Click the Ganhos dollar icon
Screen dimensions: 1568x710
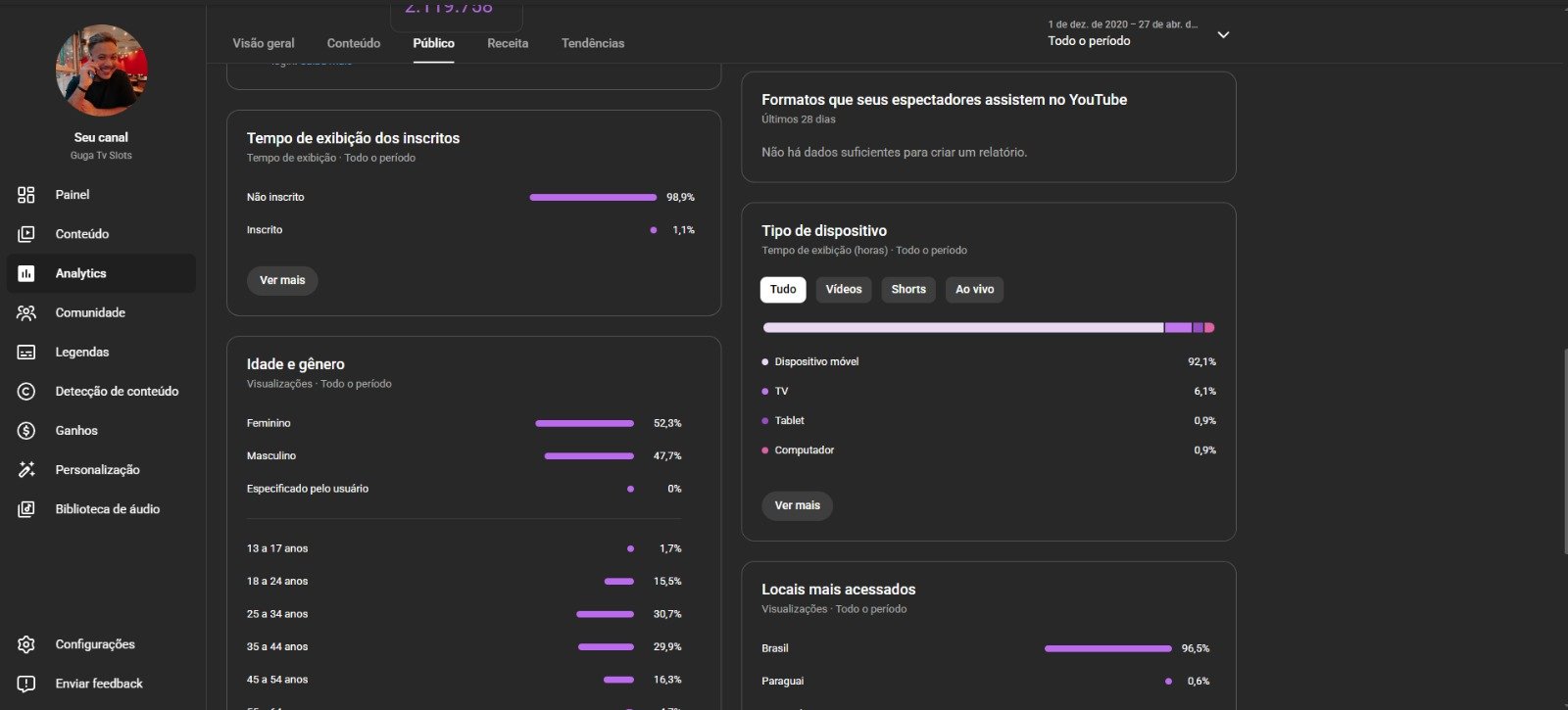tap(26, 430)
